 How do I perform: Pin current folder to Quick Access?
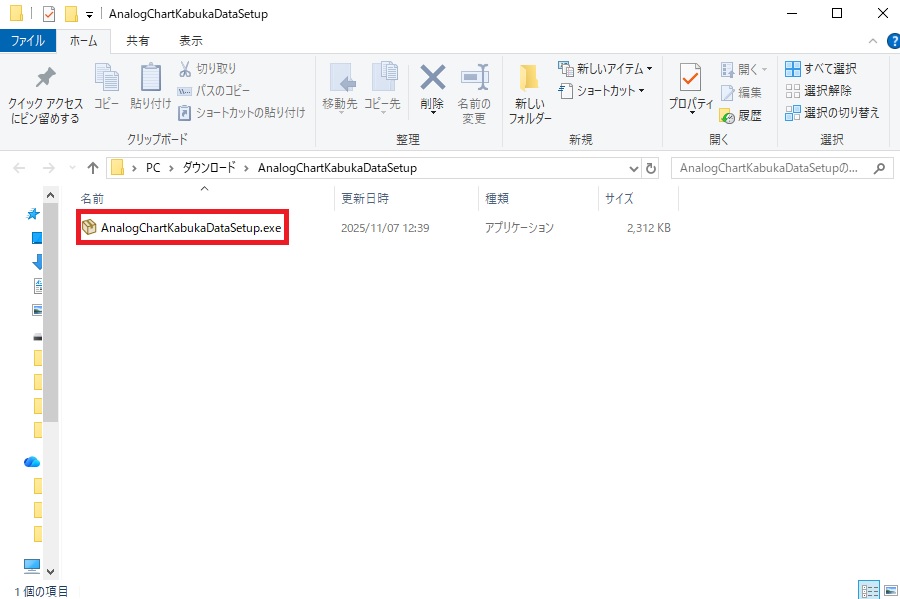(44, 95)
